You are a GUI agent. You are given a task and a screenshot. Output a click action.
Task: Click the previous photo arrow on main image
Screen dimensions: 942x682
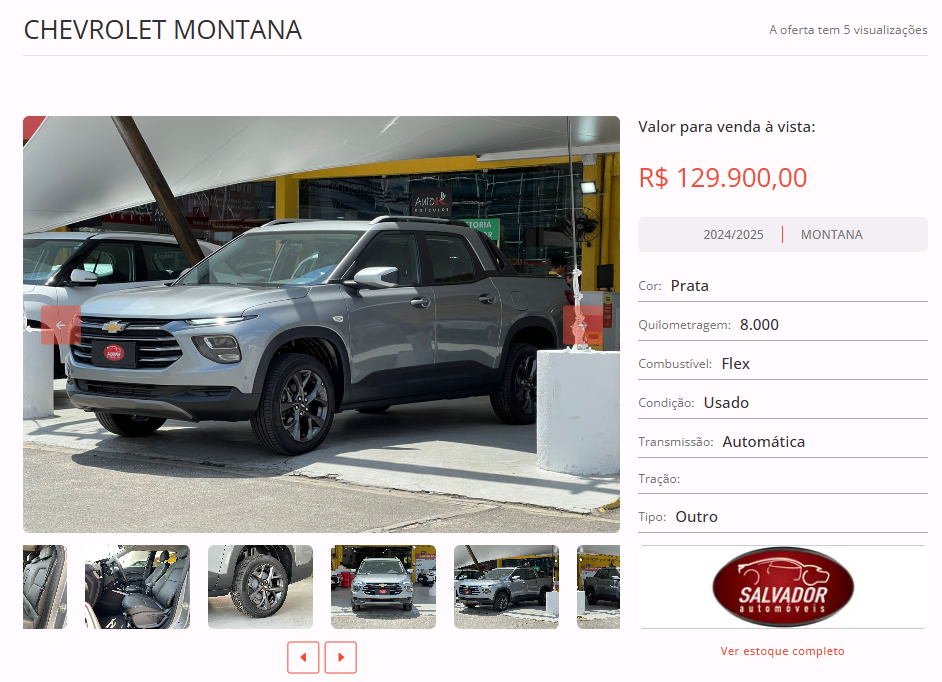click(61, 325)
